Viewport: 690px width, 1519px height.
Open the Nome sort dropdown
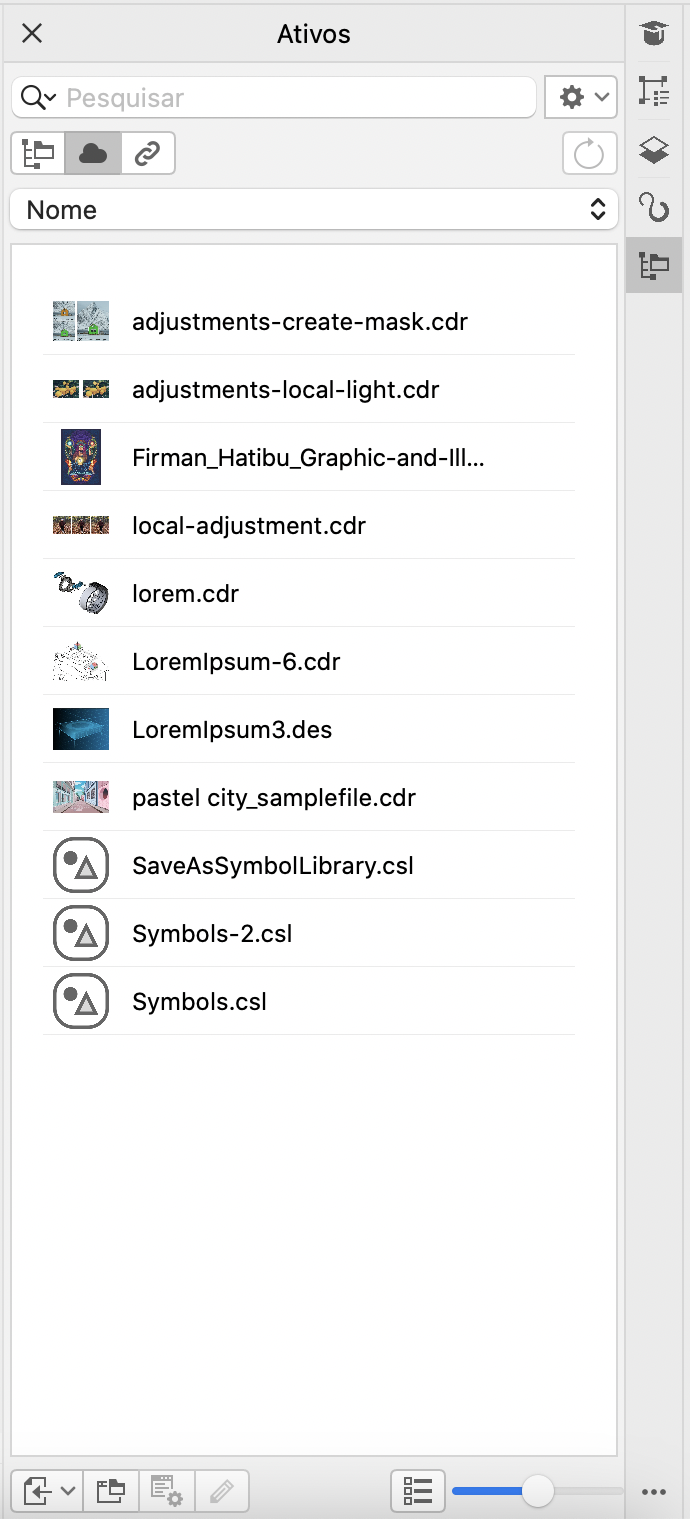(314, 210)
